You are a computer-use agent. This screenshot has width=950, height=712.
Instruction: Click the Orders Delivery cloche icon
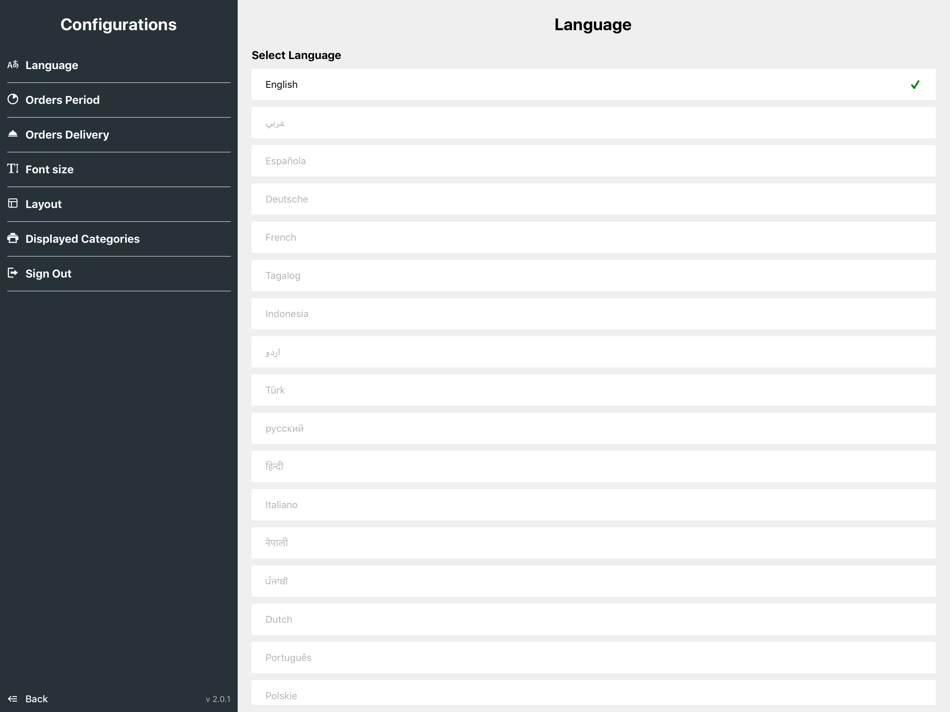click(13, 133)
